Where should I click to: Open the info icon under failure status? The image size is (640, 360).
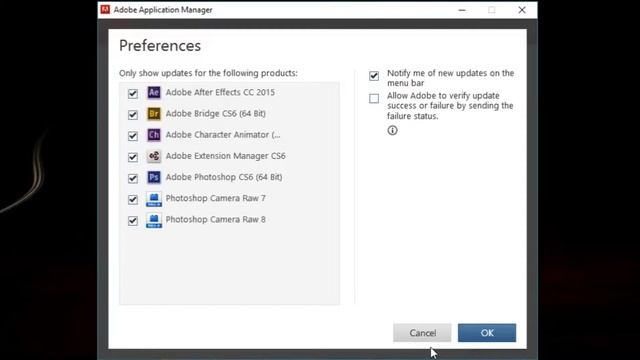coord(392,130)
